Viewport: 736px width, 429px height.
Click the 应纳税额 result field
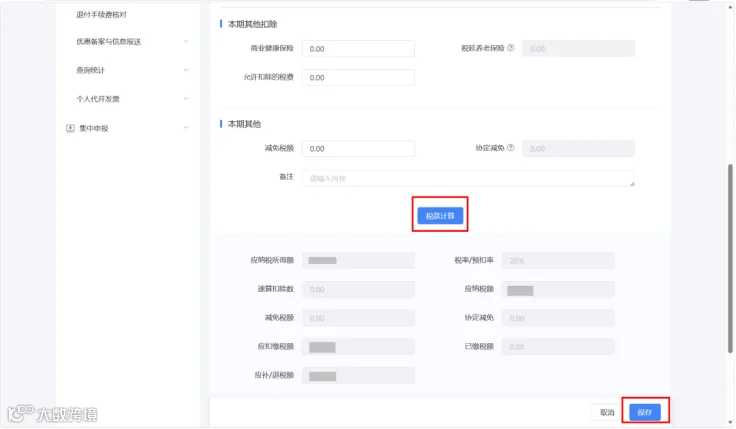coord(558,289)
